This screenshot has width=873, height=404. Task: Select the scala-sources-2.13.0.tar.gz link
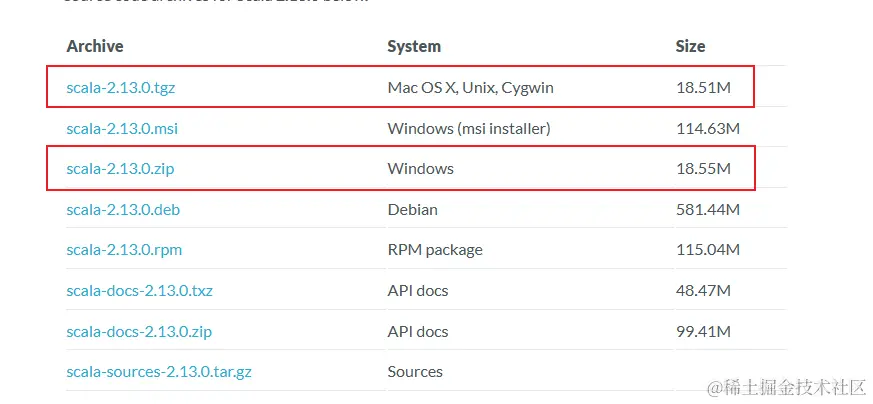[159, 372]
